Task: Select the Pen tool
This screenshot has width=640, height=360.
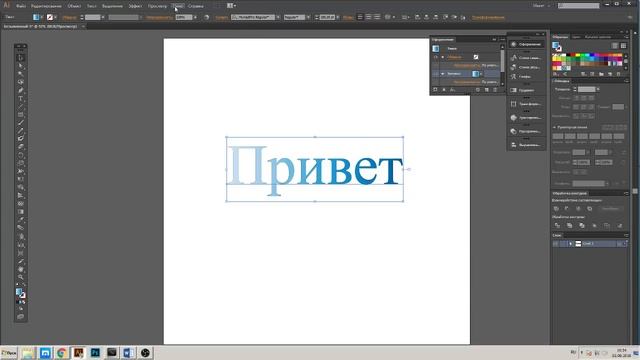Action: (21, 90)
